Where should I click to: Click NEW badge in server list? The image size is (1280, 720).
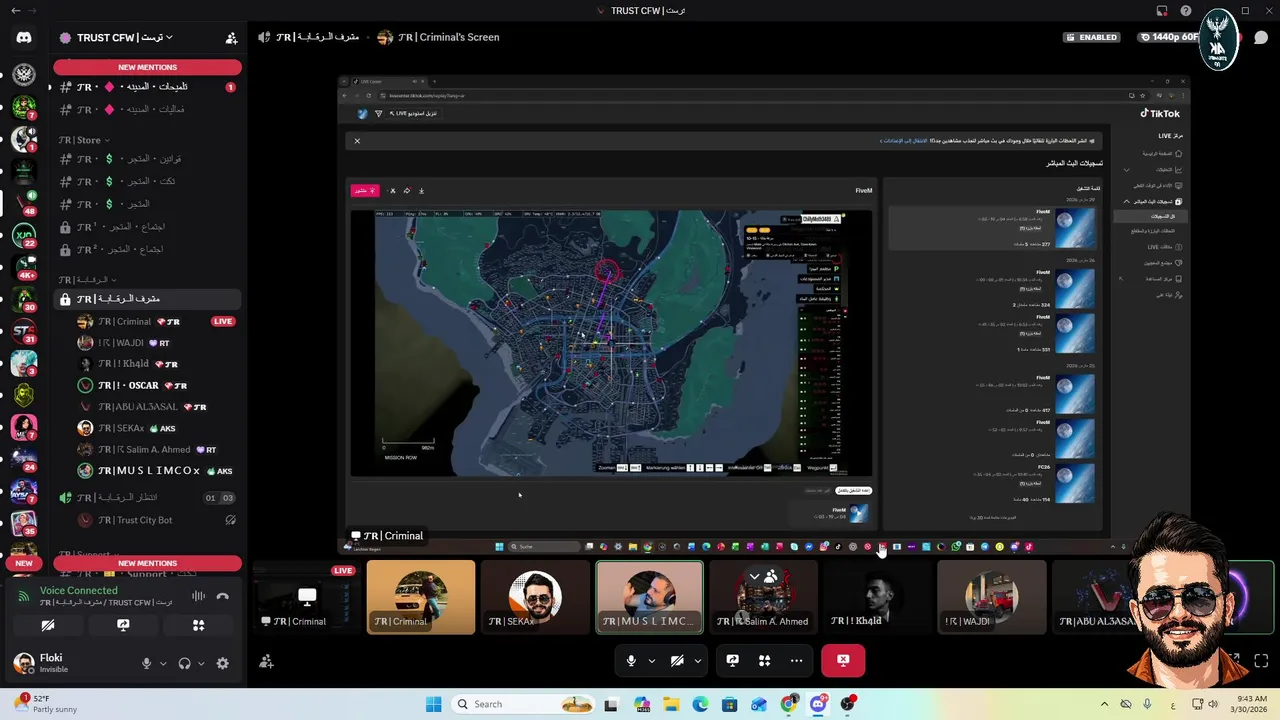click(x=24, y=563)
